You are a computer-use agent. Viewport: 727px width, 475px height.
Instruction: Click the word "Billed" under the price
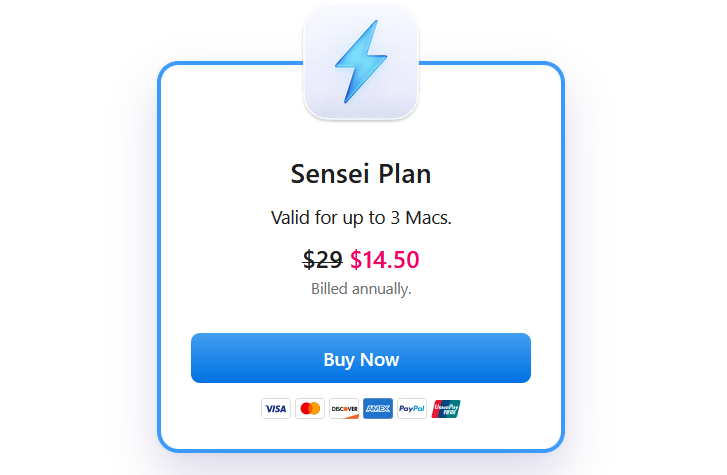pyautogui.click(x=331, y=289)
